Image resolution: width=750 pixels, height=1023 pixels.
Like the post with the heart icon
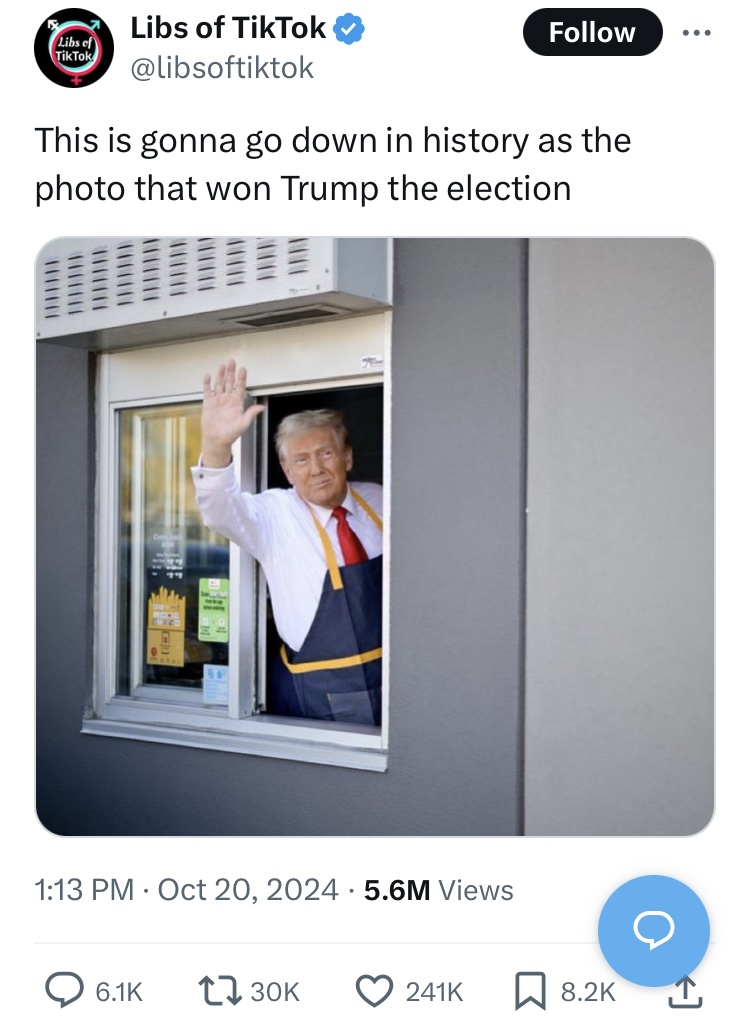pos(374,992)
